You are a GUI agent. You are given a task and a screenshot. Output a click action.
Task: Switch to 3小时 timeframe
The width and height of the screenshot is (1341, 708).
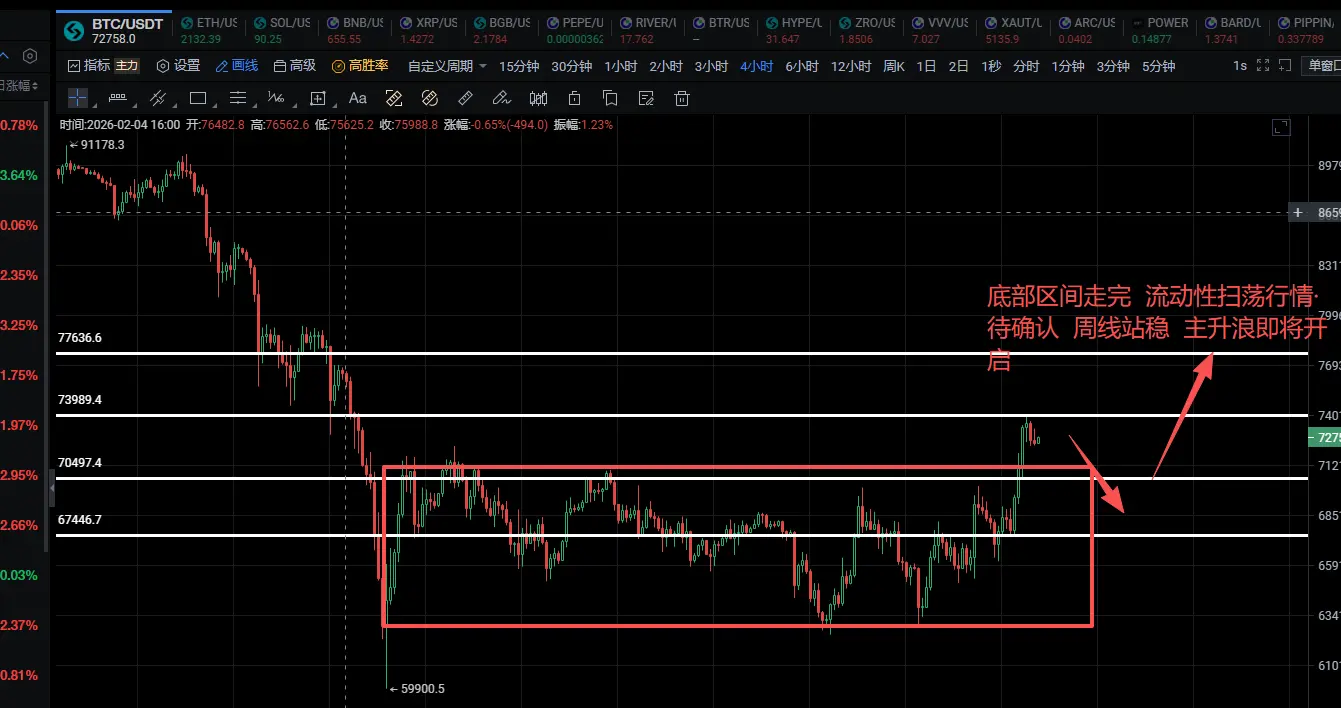click(711, 66)
